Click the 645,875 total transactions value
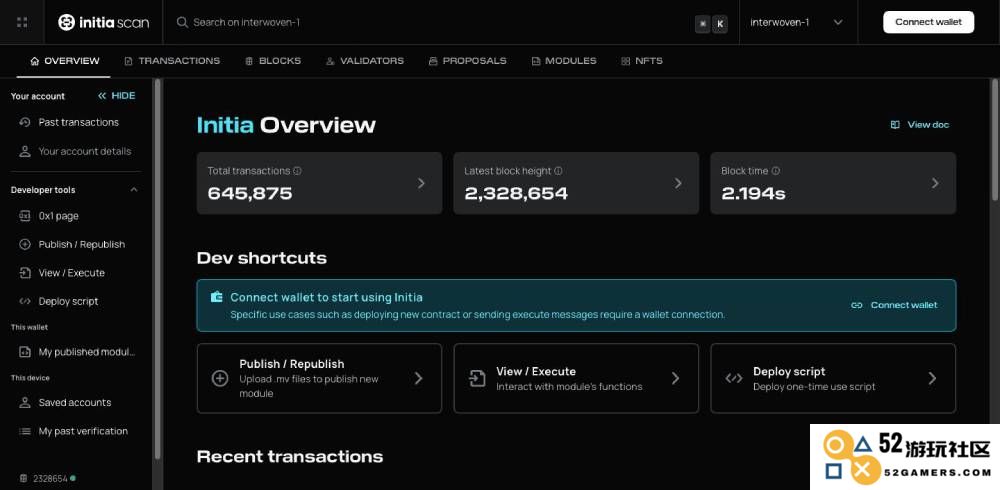The height and width of the screenshot is (490, 1000). point(250,193)
